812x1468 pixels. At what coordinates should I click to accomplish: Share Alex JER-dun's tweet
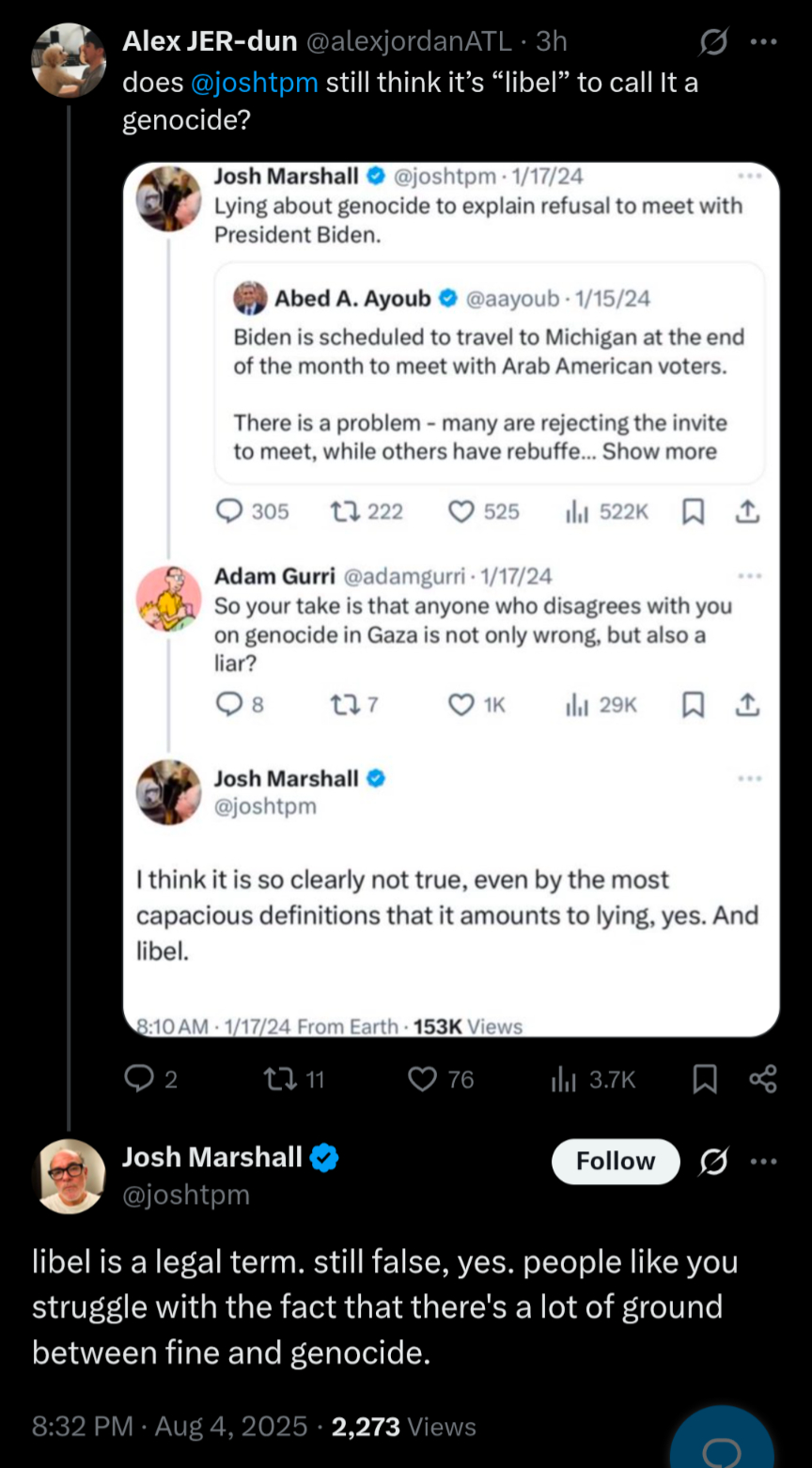pyautogui.click(x=763, y=1079)
